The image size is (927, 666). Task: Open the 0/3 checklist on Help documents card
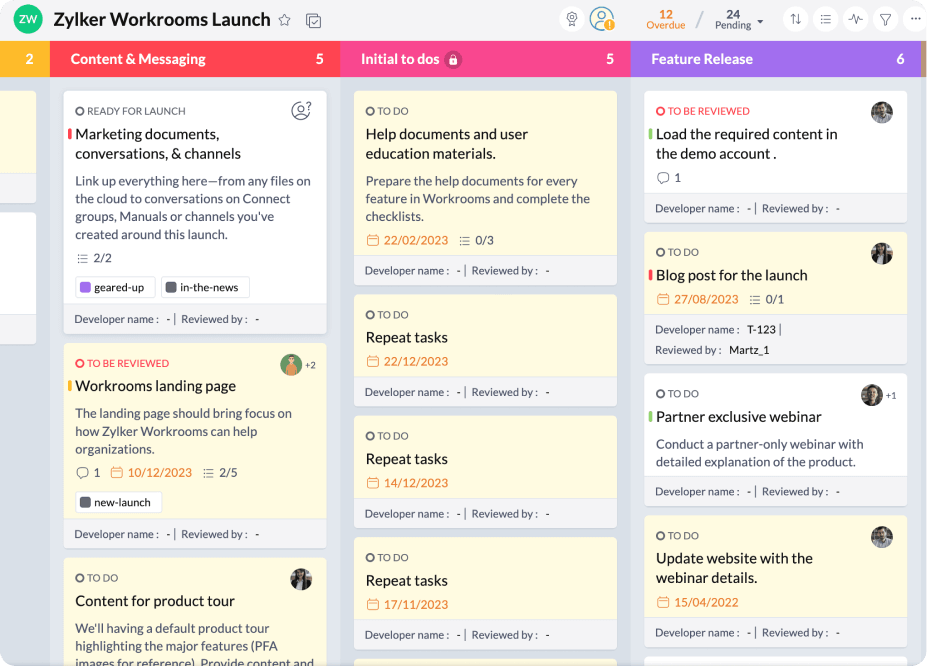[x=477, y=241]
